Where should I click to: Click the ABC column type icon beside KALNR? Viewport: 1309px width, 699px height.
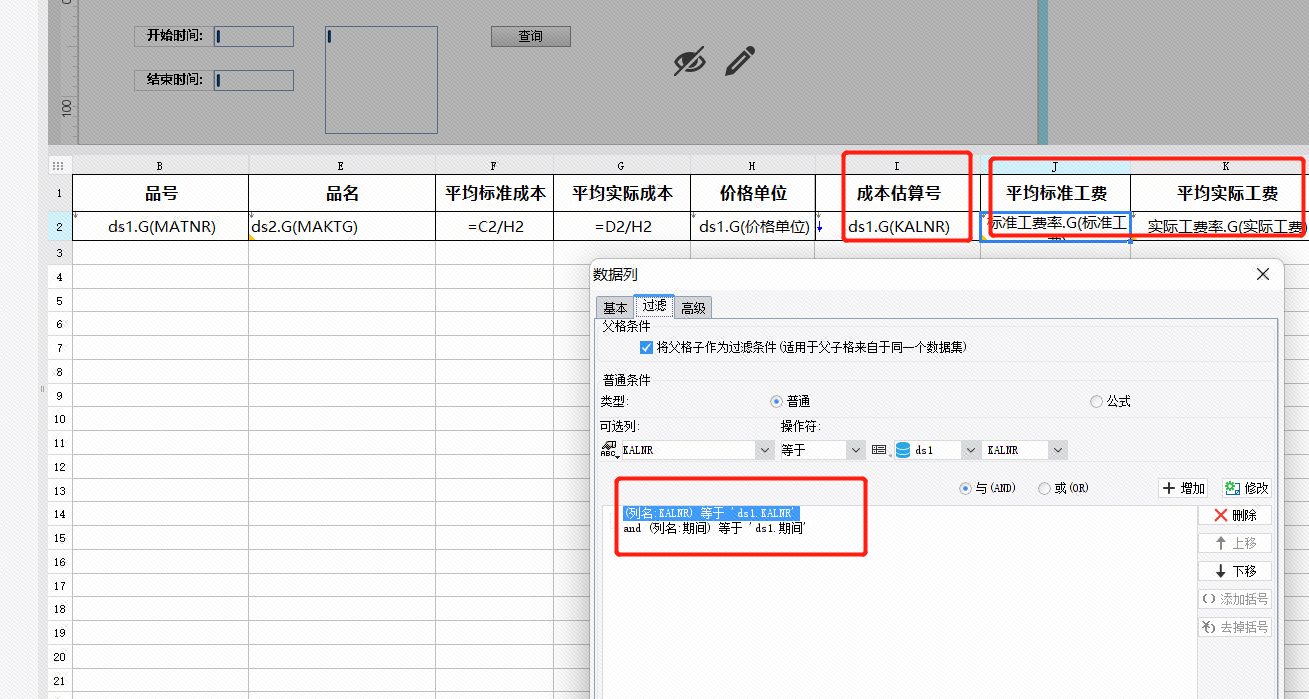[x=609, y=451]
